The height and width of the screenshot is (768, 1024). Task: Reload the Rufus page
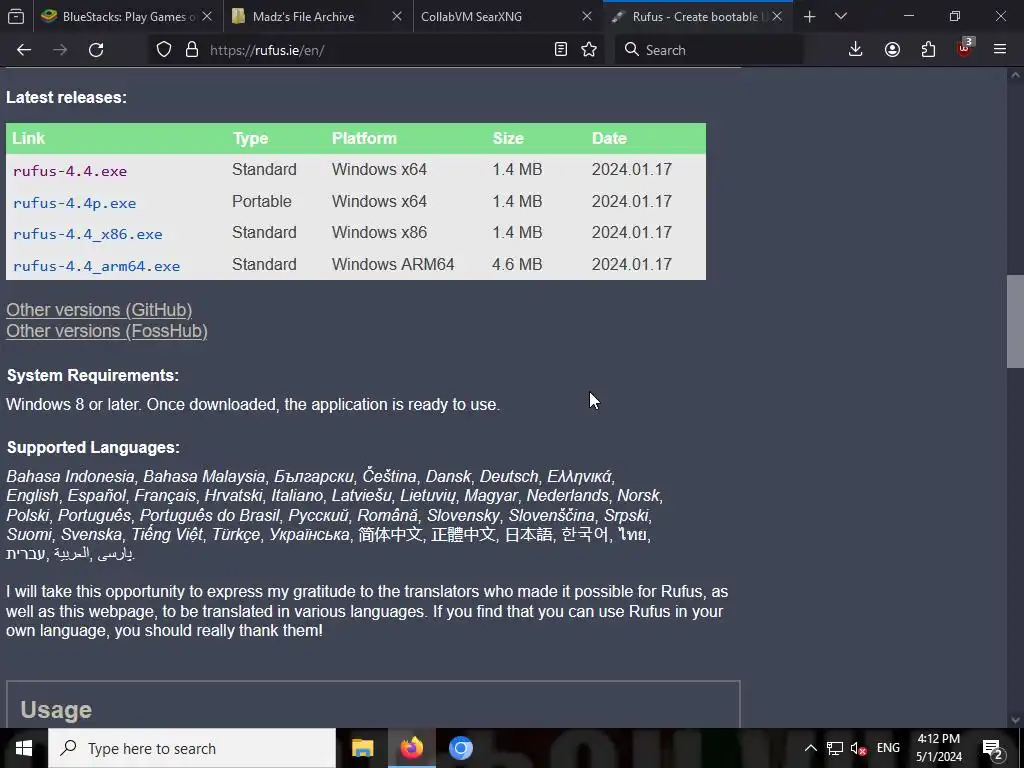(96, 50)
